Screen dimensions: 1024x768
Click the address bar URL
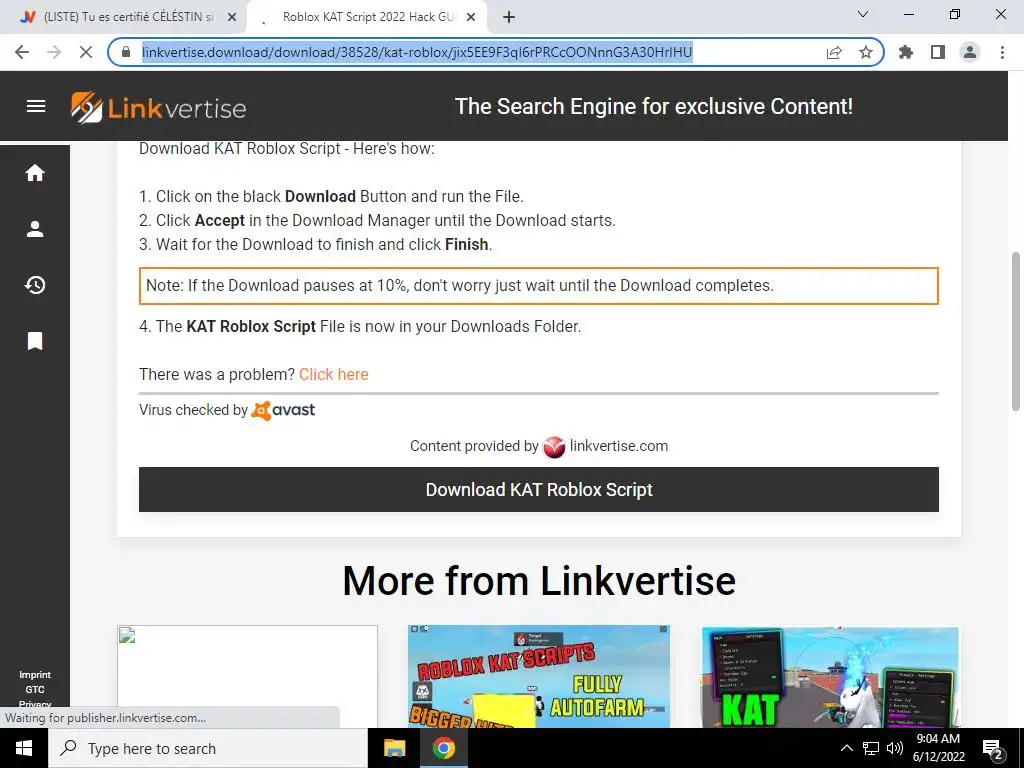(417, 52)
